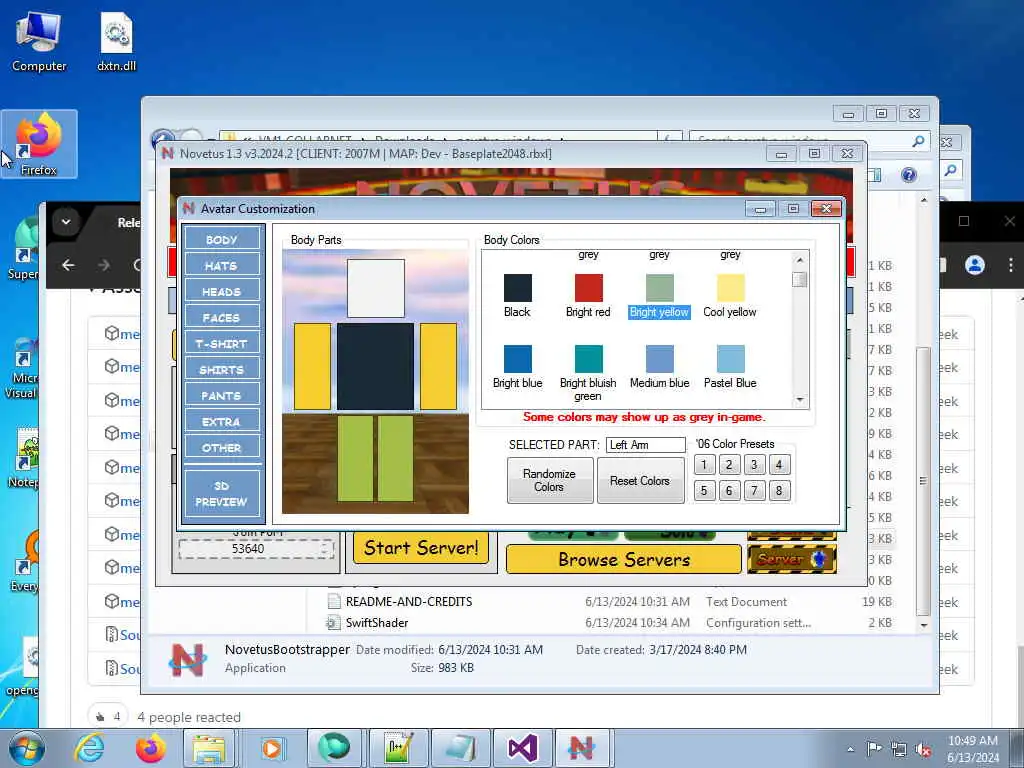Switch to the Shirts tab
Viewport: 1024px width, 768px height.
tap(222, 370)
